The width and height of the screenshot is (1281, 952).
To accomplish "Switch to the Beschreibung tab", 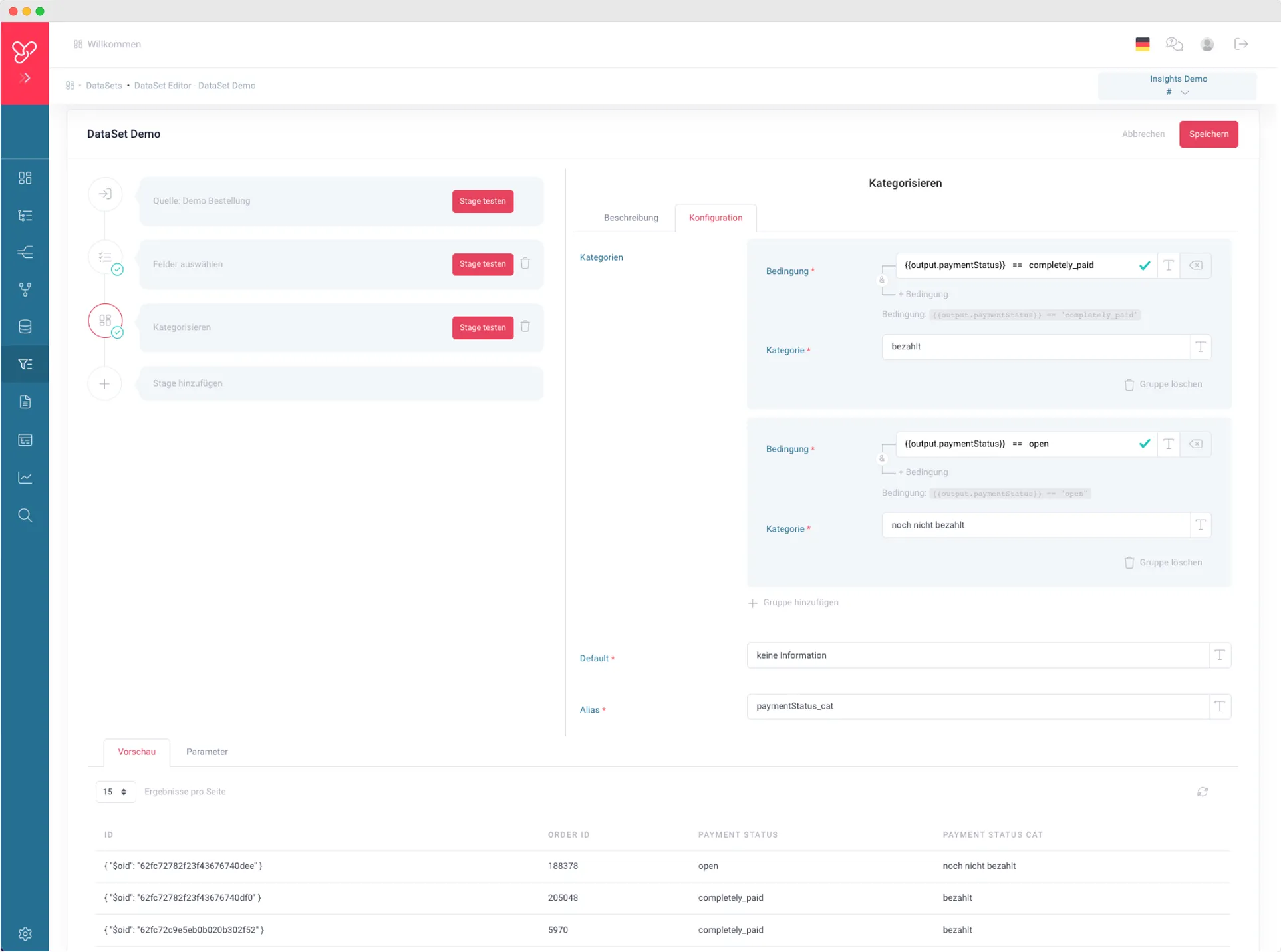I will coord(631,218).
